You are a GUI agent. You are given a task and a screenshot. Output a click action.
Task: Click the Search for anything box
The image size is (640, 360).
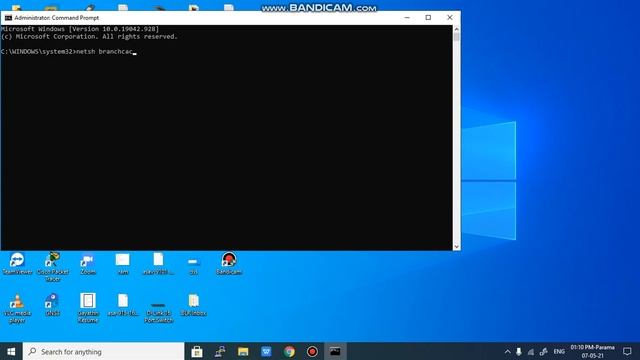pyautogui.click(x=103, y=351)
